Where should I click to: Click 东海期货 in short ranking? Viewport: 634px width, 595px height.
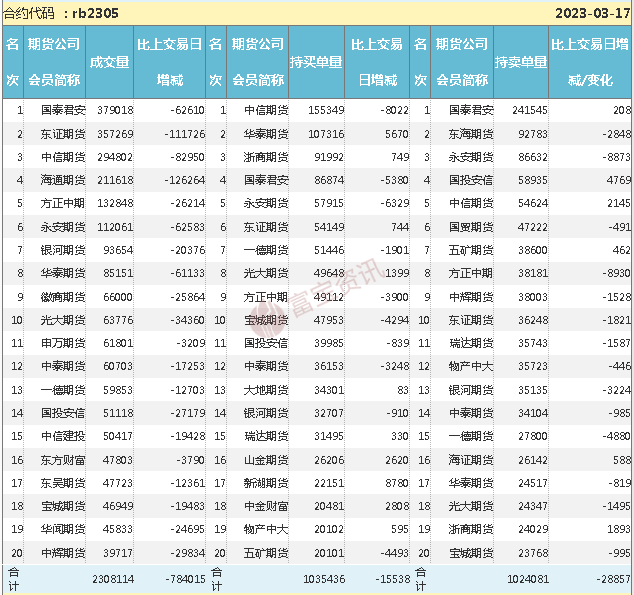click(471, 134)
